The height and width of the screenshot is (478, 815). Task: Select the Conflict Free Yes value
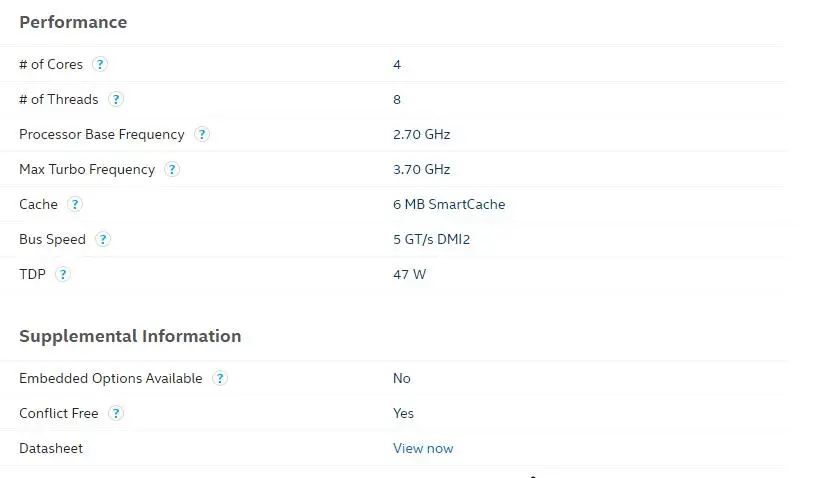[x=403, y=414]
